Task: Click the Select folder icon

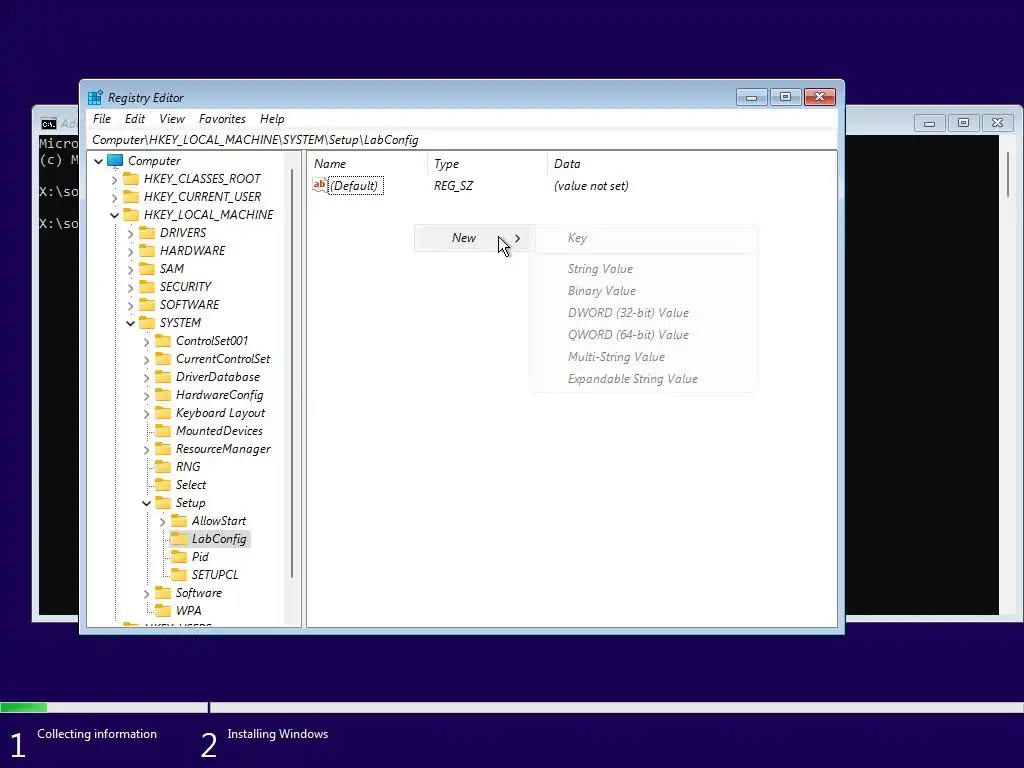Action: [x=163, y=485]
